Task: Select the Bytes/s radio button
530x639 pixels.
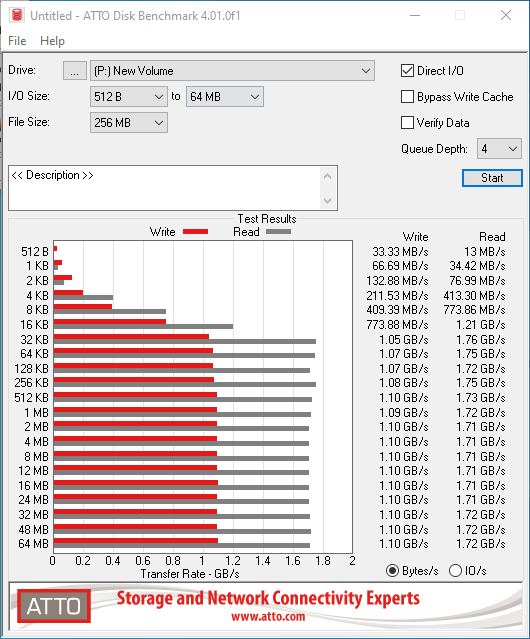Action: (392, 571)
